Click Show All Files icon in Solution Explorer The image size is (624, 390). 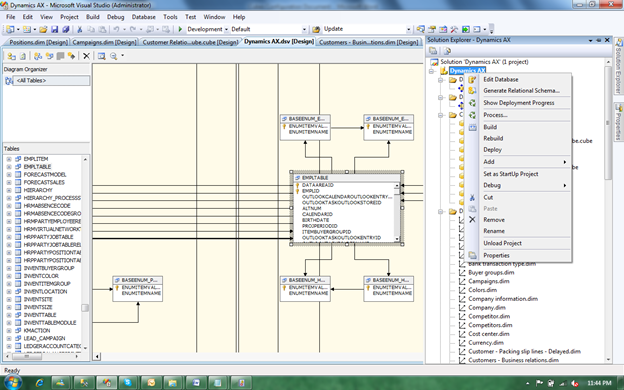447,51
